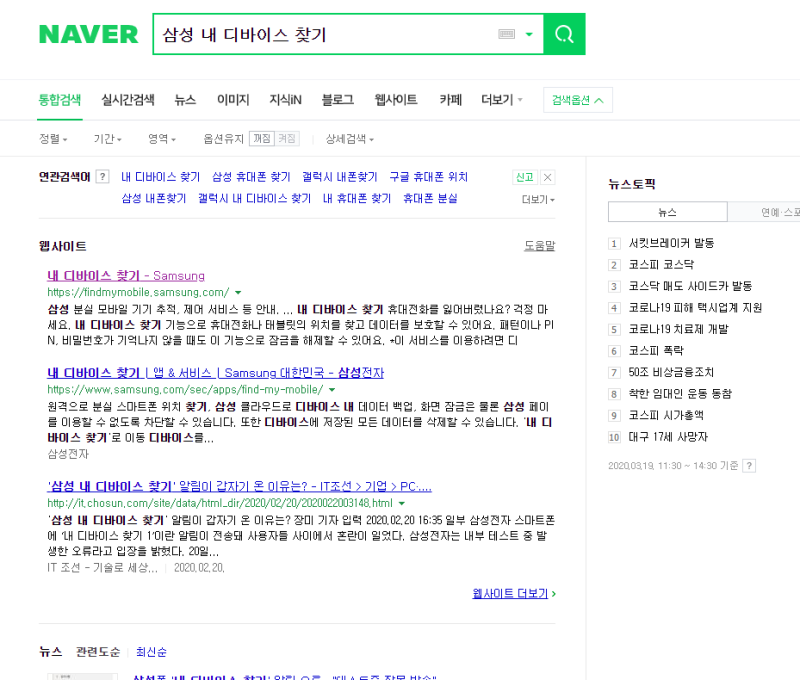Select the 뉴스 tab in 뉴스토픽
The image size is (800, 680).
tap(667, 212)
